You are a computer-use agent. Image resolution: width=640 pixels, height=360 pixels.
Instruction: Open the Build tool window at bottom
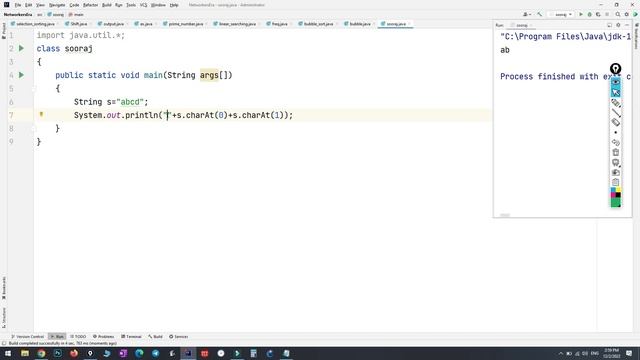[x=156, y=337]
